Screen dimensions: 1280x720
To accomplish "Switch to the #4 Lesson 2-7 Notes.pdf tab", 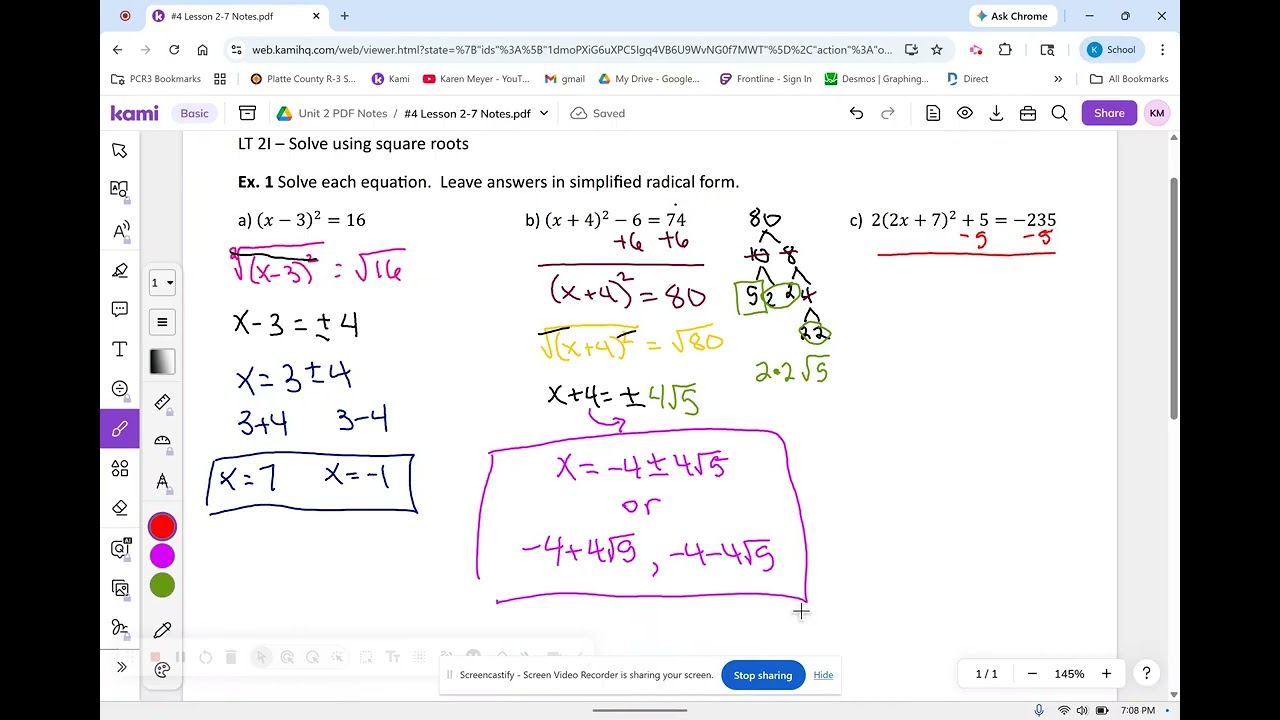I will tap(238, 16).
